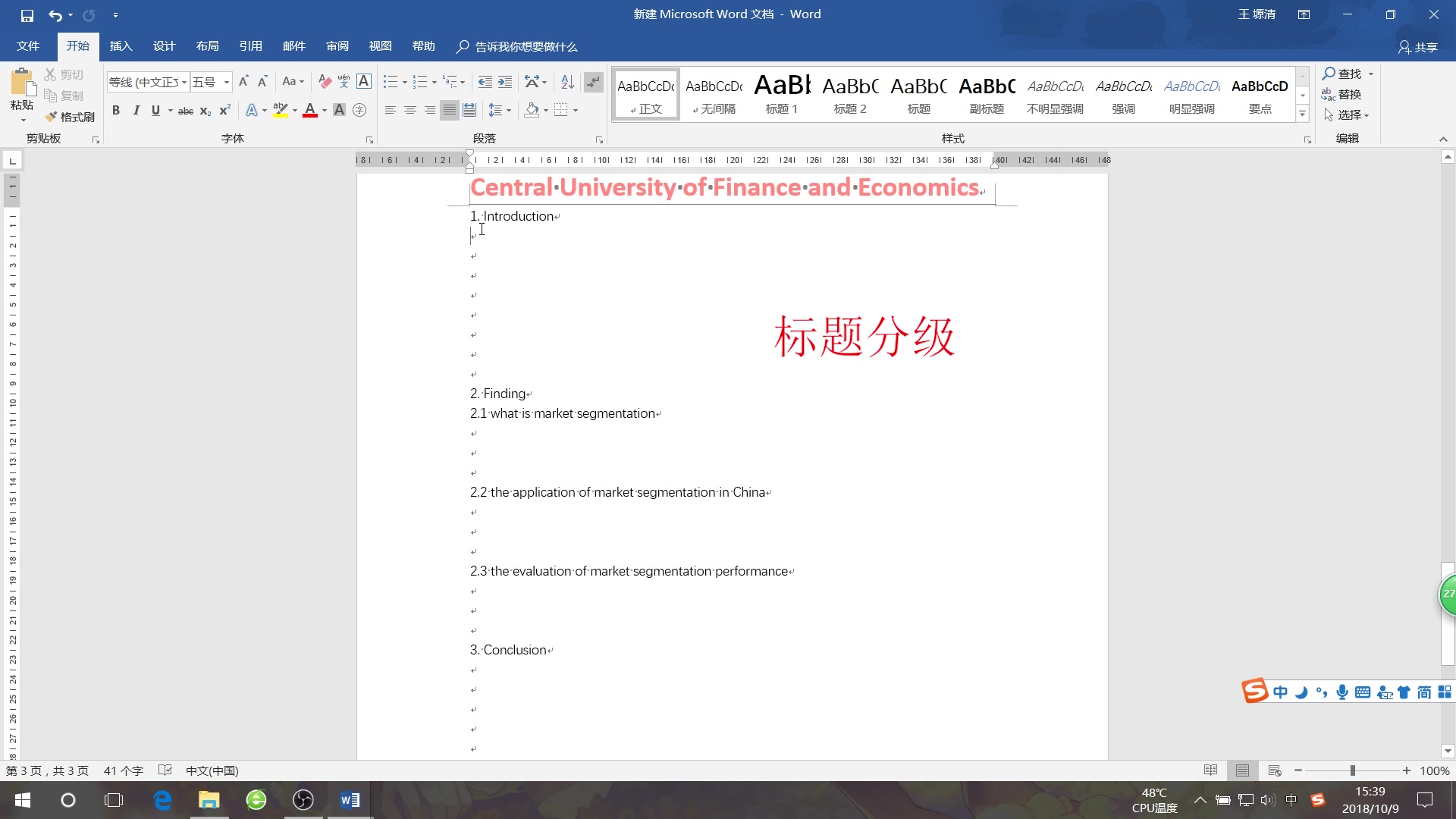Screen dimensions: 1456x819
Task: Apply superscript formatting
Action: point(224,110)
